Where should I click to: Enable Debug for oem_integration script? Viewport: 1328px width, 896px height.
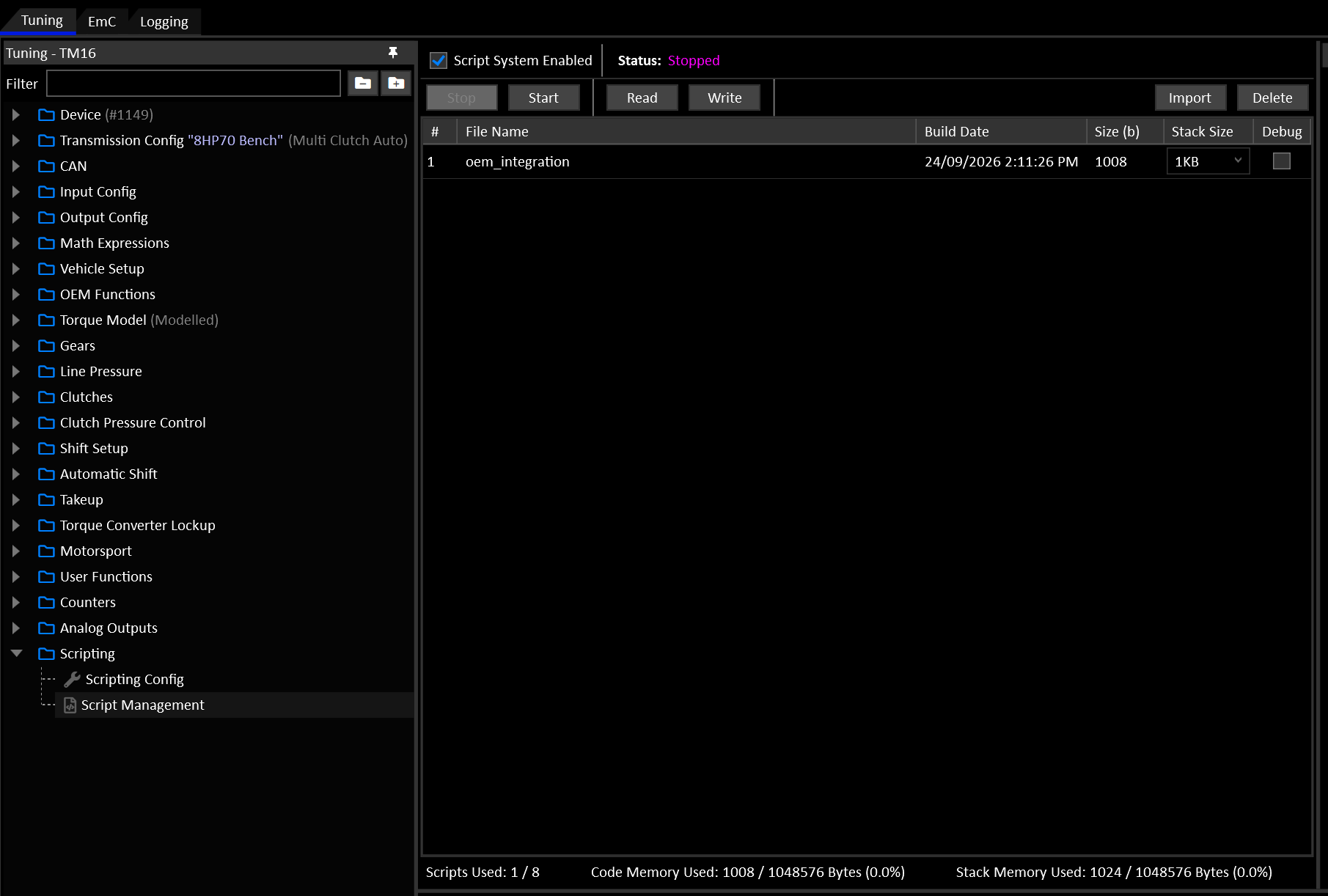point(1281,161)
